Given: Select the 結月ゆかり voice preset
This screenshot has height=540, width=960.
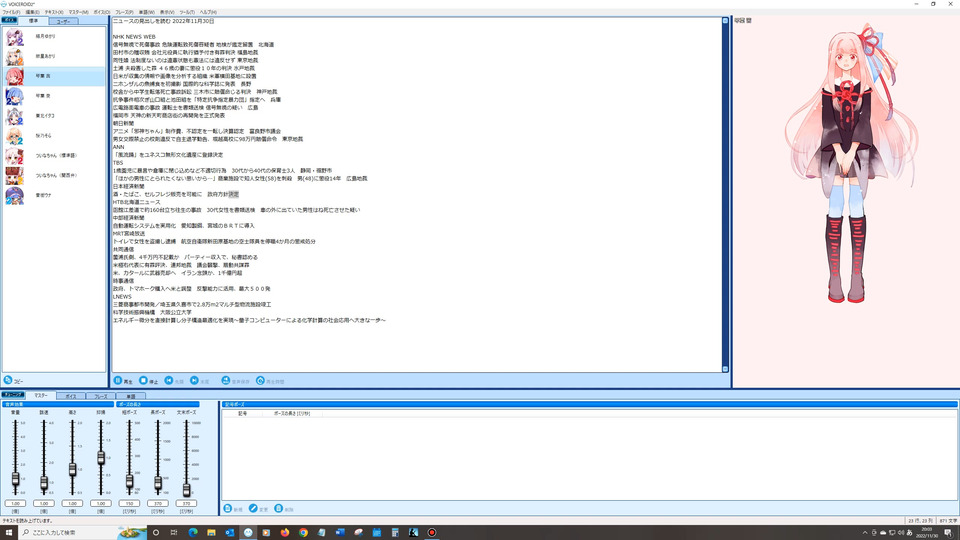Looking at the screenshot, I should (x=54, y=37).
